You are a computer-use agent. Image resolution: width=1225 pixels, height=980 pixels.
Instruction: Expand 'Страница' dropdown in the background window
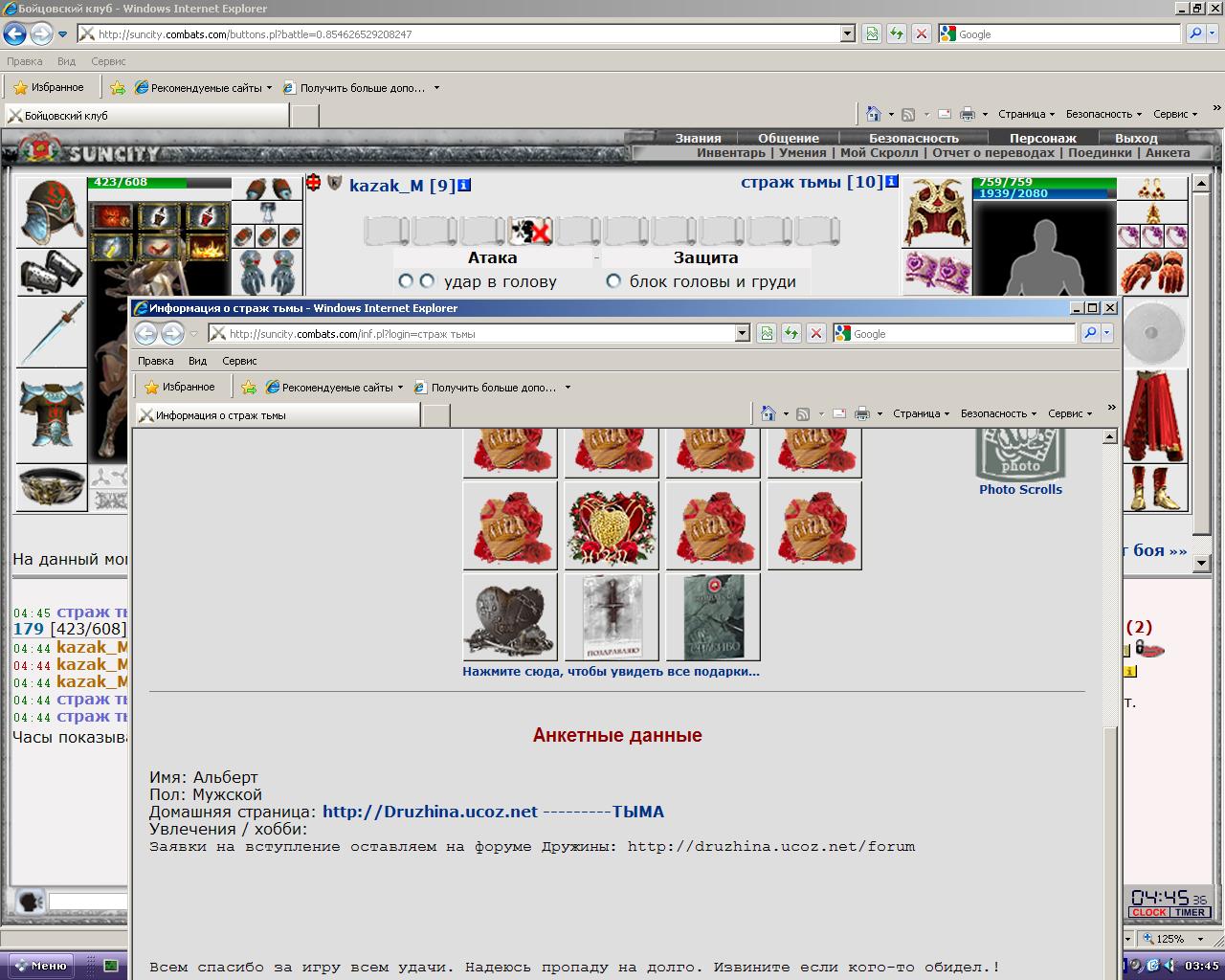tap(1026, 114)
